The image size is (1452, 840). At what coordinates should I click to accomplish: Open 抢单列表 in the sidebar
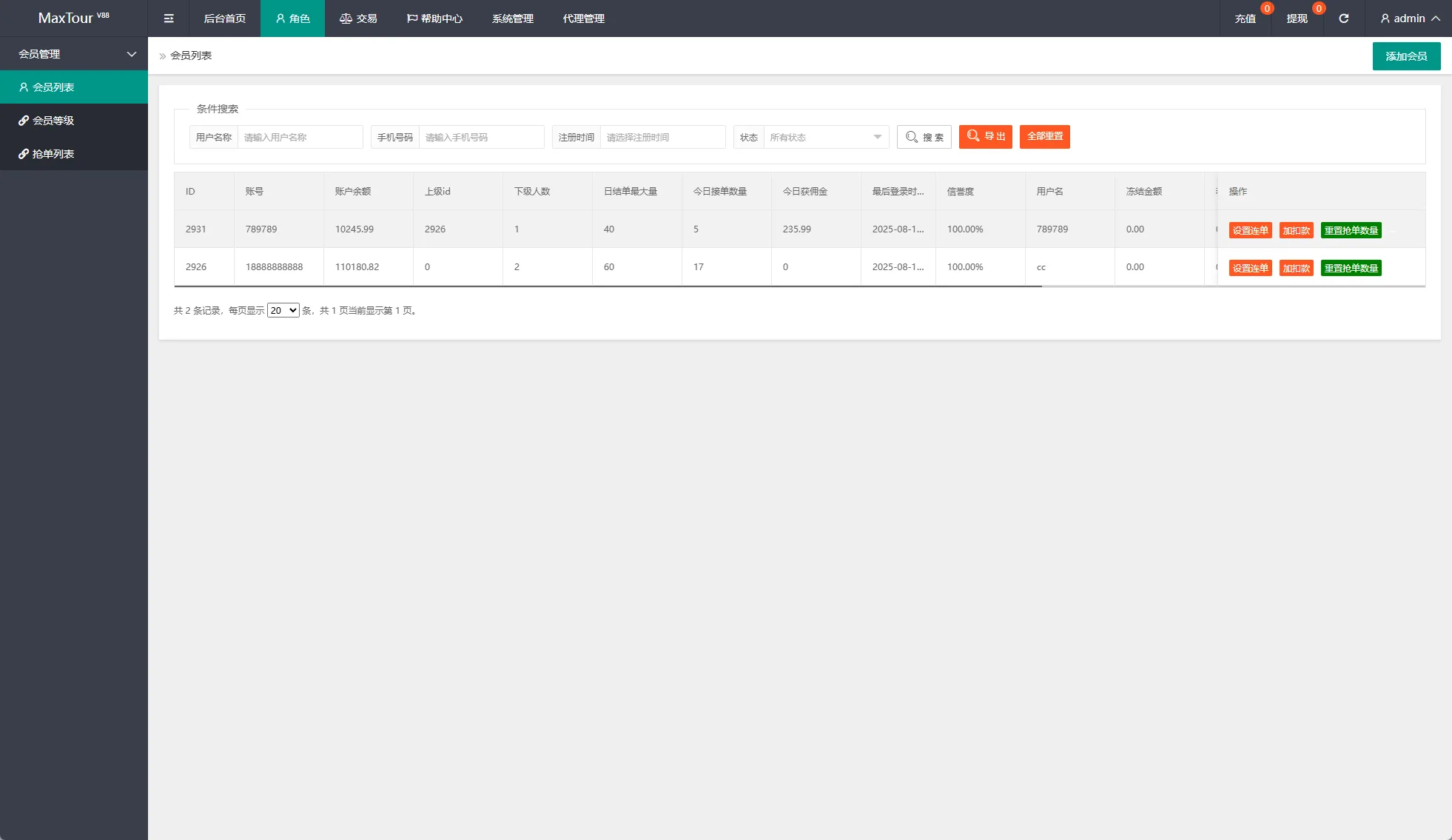[x=53, y=154]
